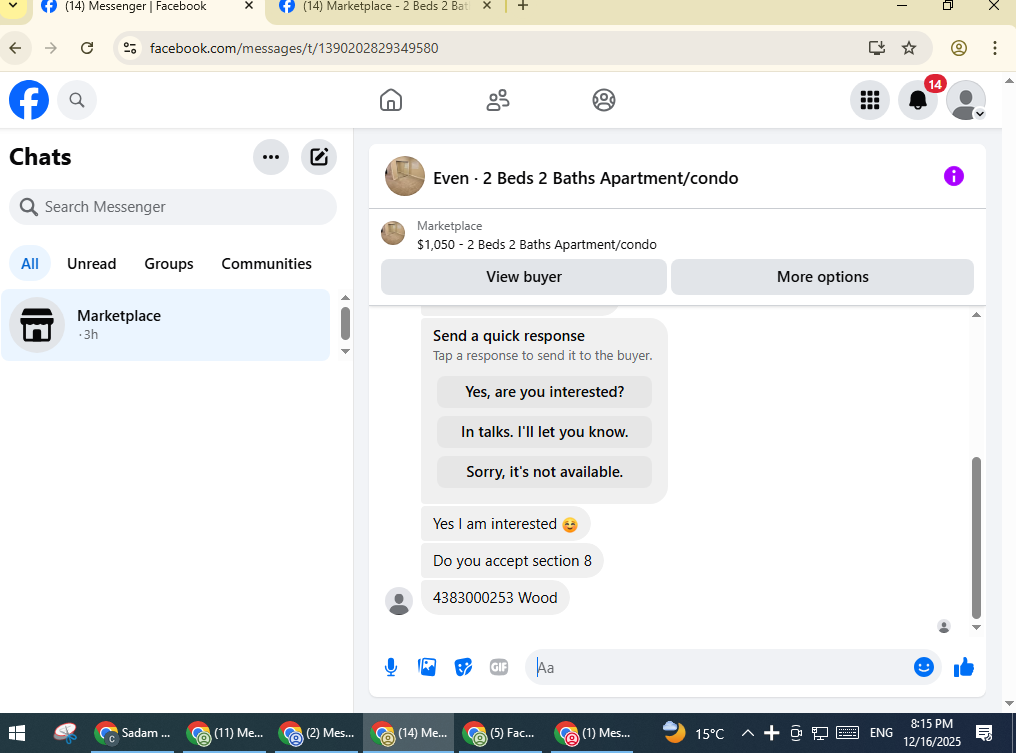The height and width of the screenshot is (753, 1016).
Task: Focus the Aa message input field
Action: click(719, 667)
